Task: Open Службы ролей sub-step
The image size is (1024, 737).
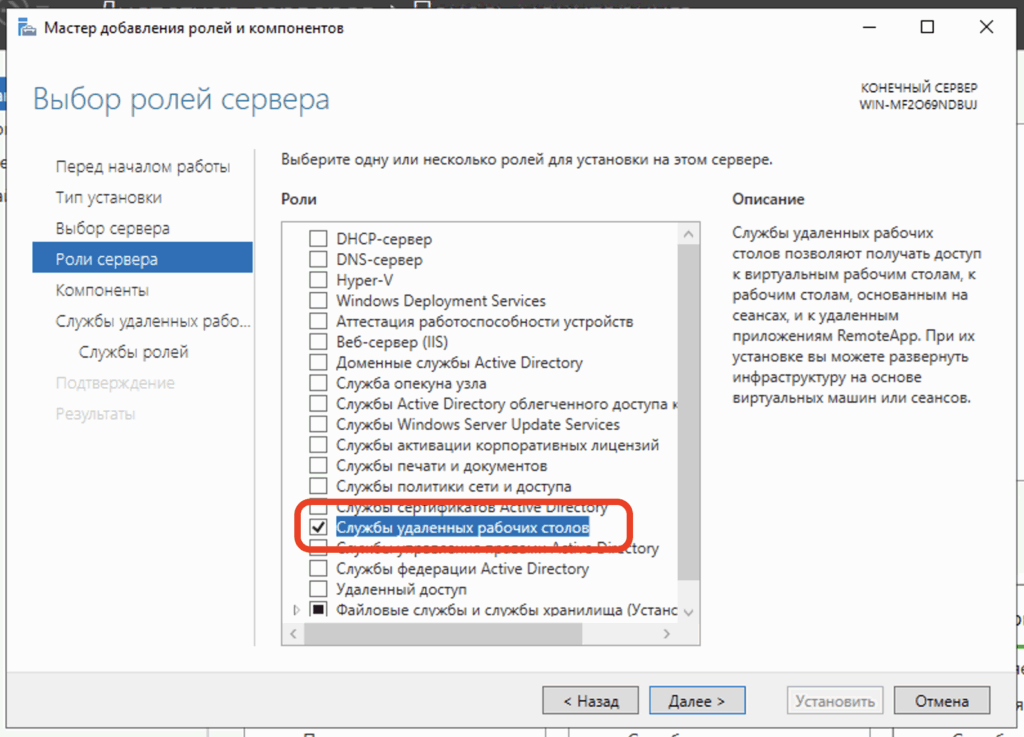Action: (133, 352)
